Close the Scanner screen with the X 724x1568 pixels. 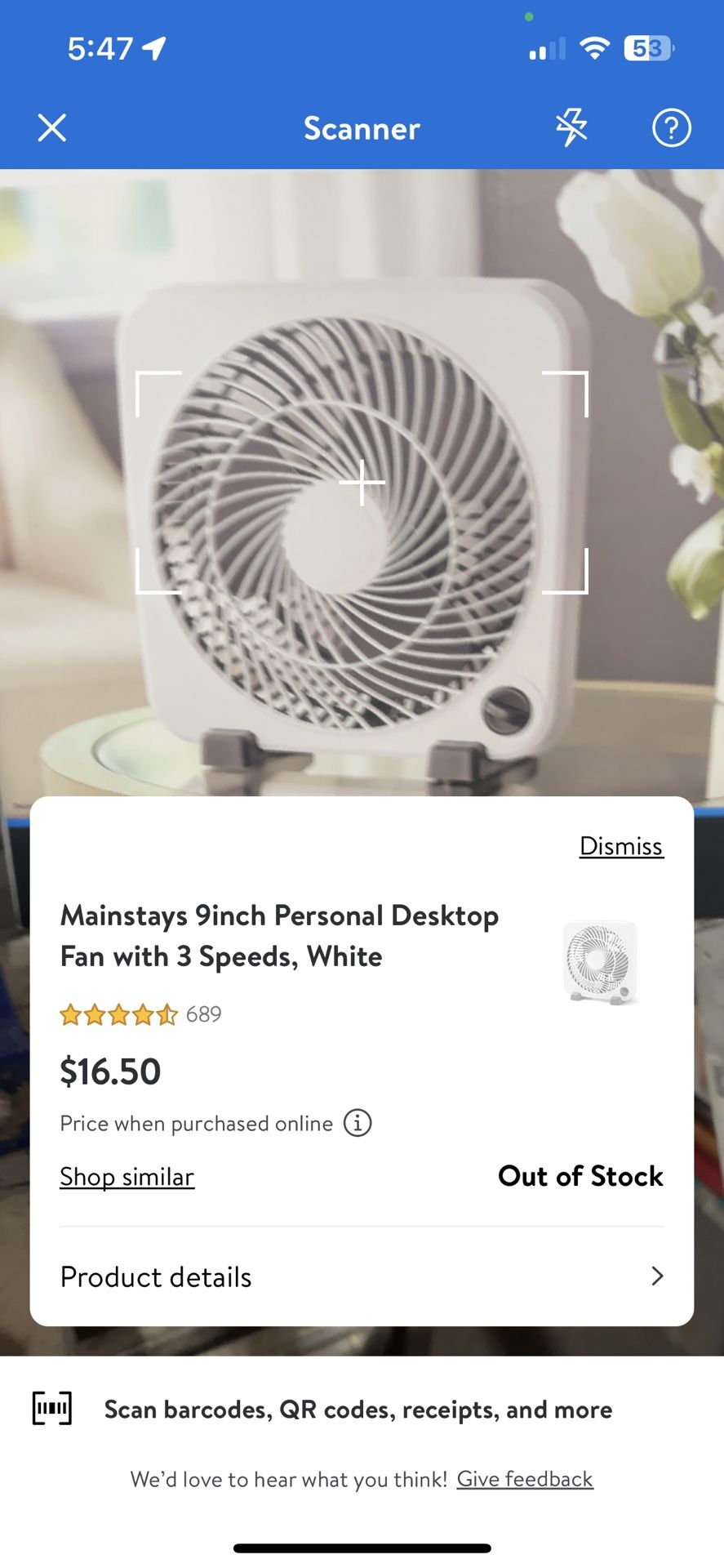point(52,128)
